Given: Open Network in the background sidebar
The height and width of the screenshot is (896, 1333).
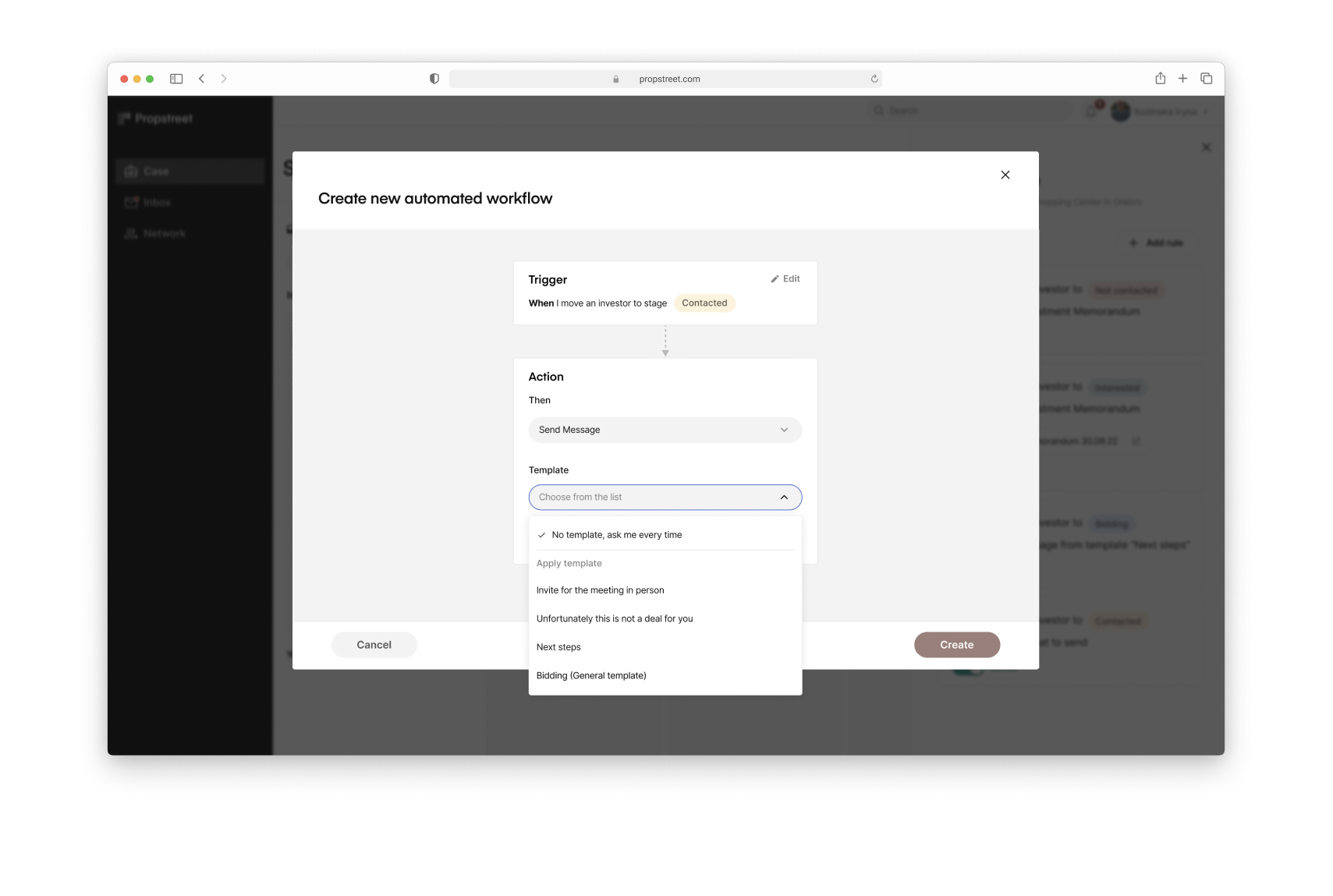Looking at the screenshot, I should point(190,233).
